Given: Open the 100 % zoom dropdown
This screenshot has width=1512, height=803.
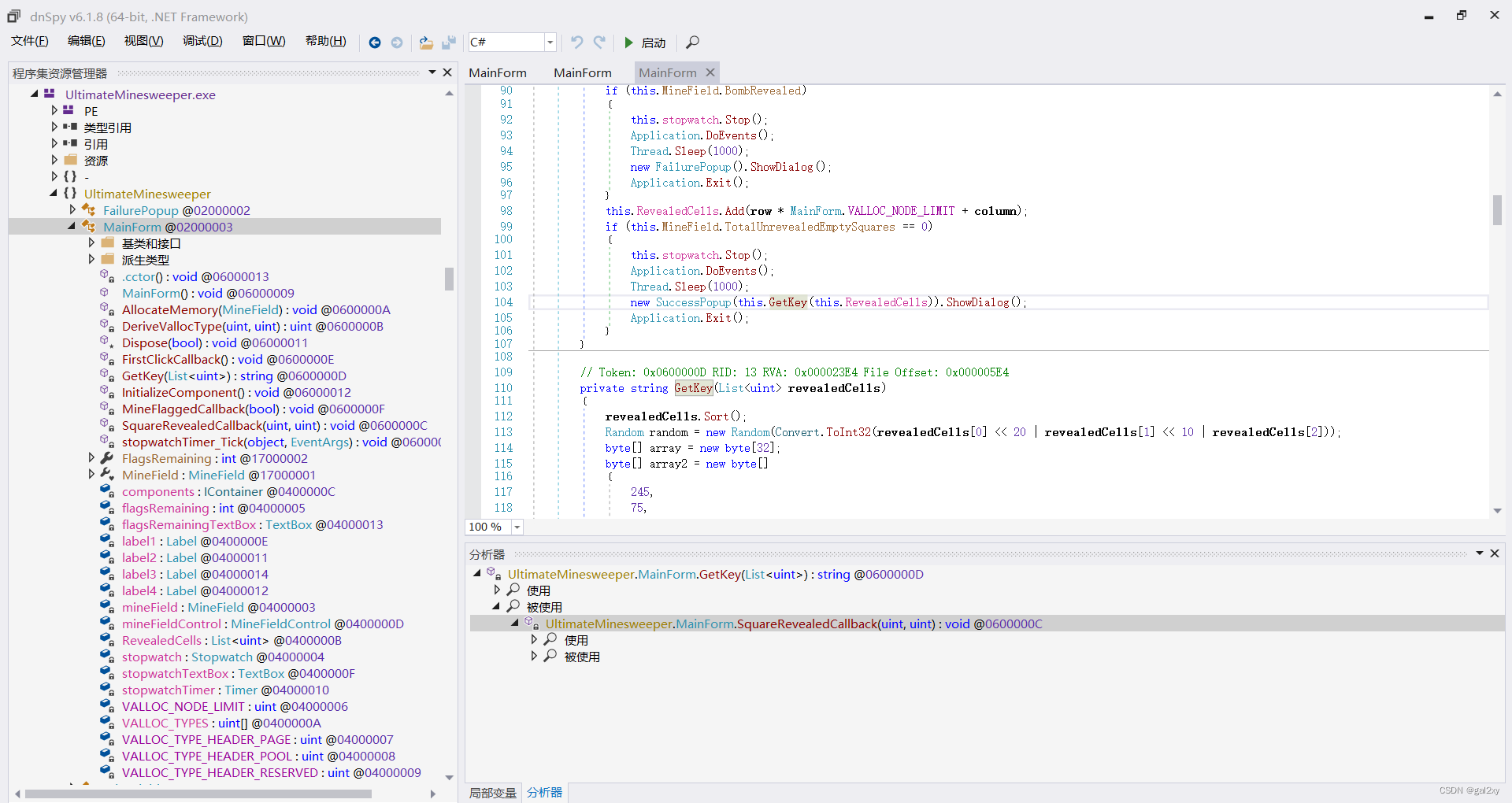Looking at the screenshot, I should click(517, 527).
